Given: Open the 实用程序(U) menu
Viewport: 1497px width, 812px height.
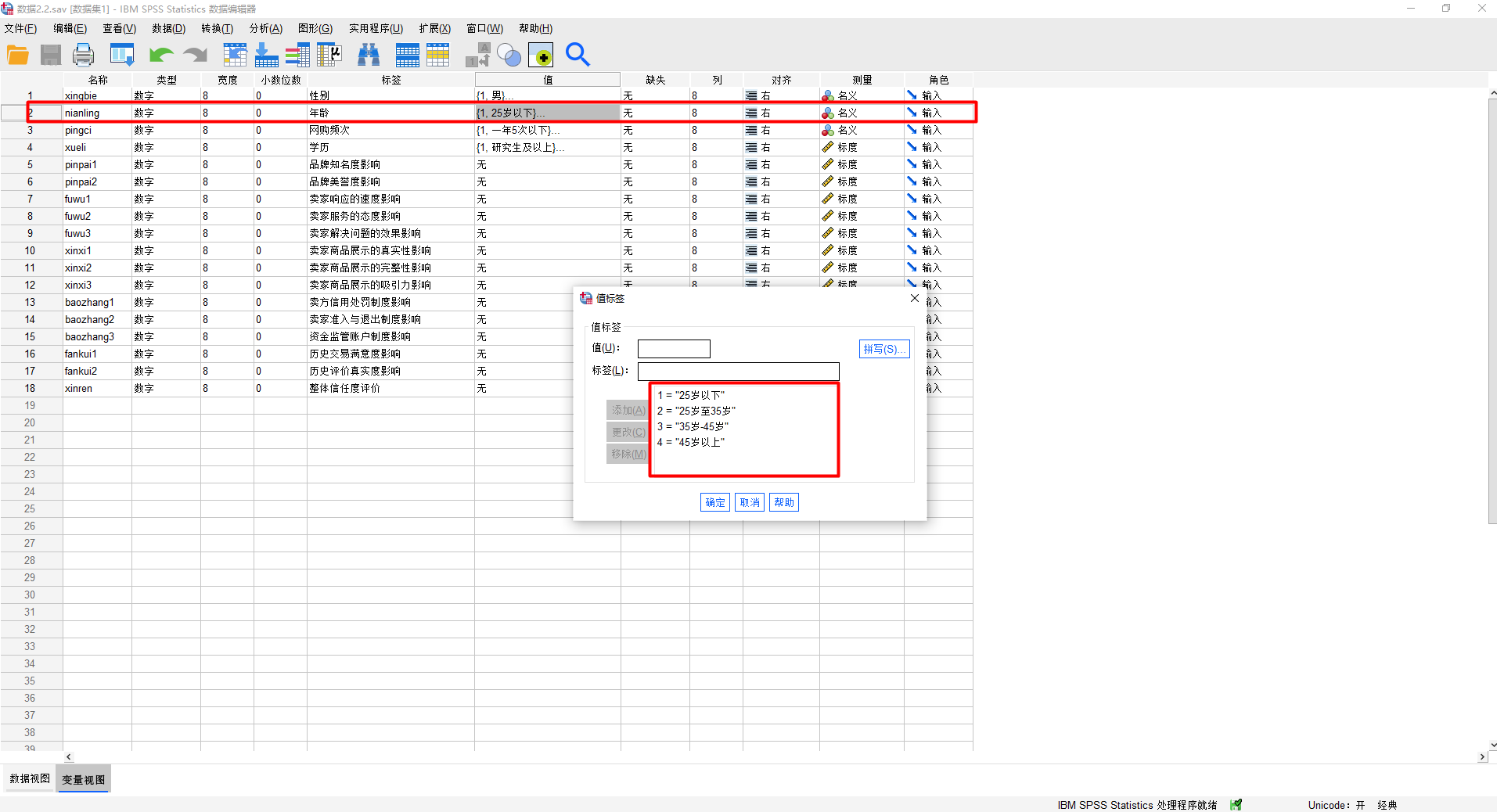Looking at the screenshot, I should pyautogui.click(x=376, y=28).
